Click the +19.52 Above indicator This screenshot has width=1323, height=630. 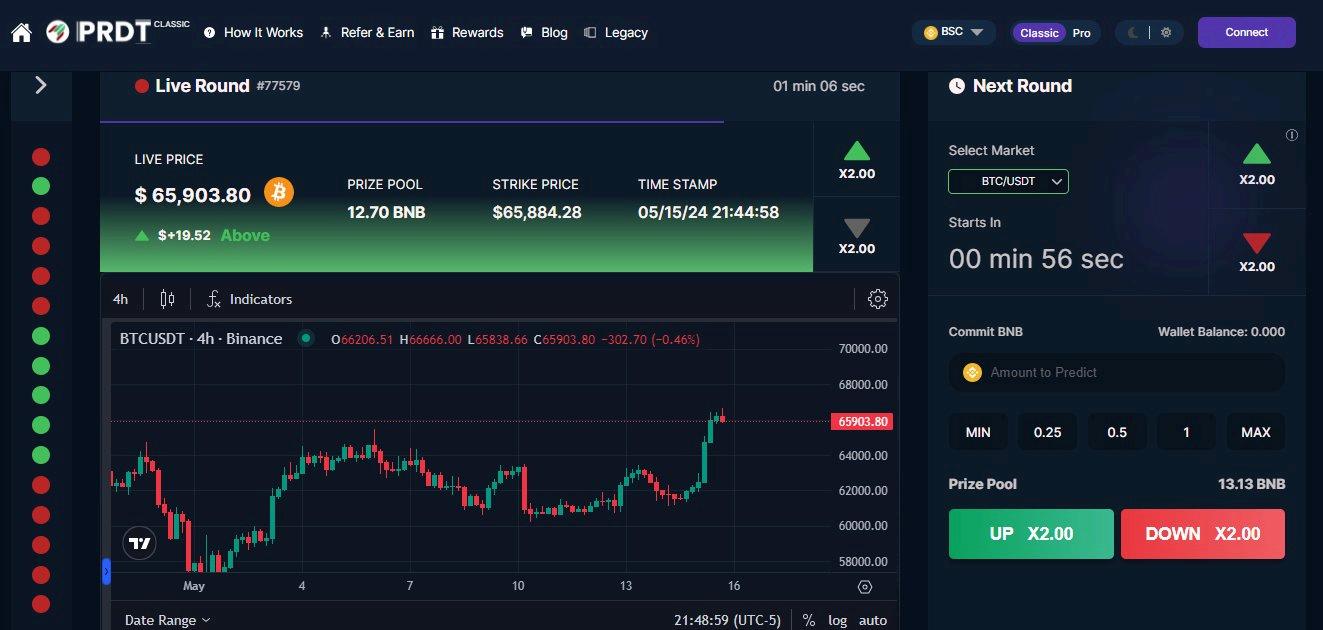(x=202, y=236)
